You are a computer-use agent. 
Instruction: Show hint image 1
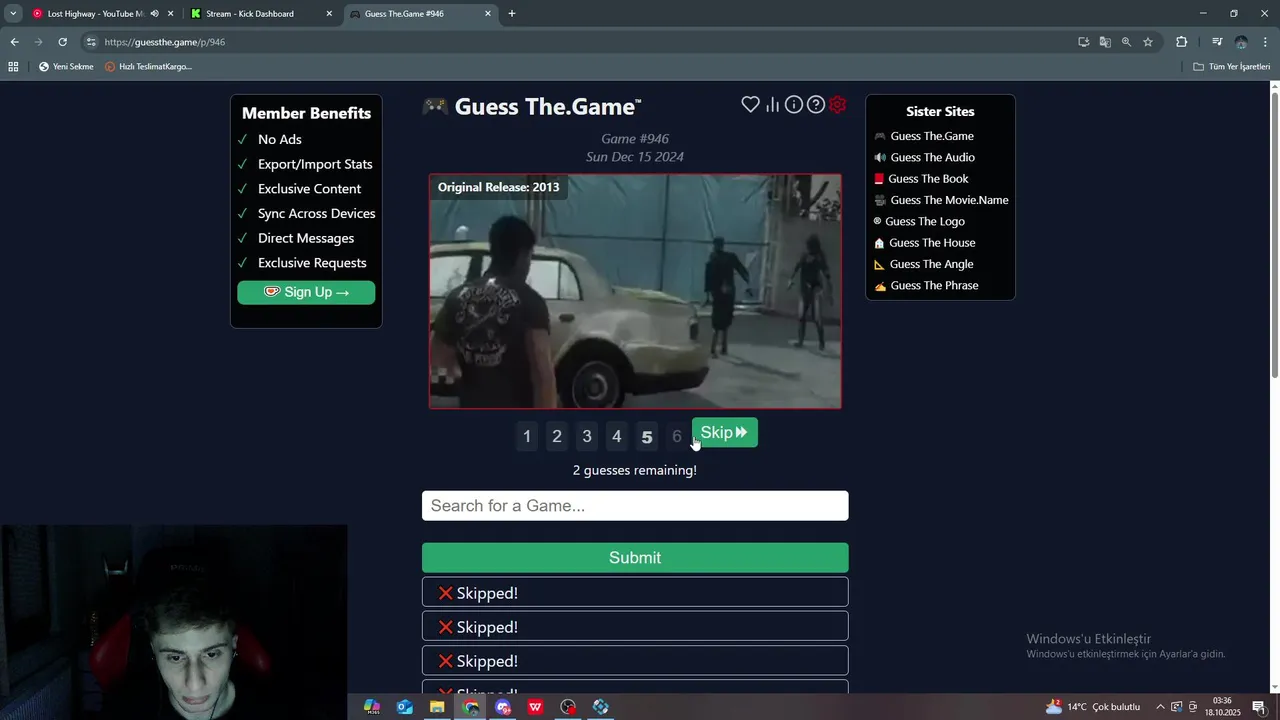(x=527, y=436)
